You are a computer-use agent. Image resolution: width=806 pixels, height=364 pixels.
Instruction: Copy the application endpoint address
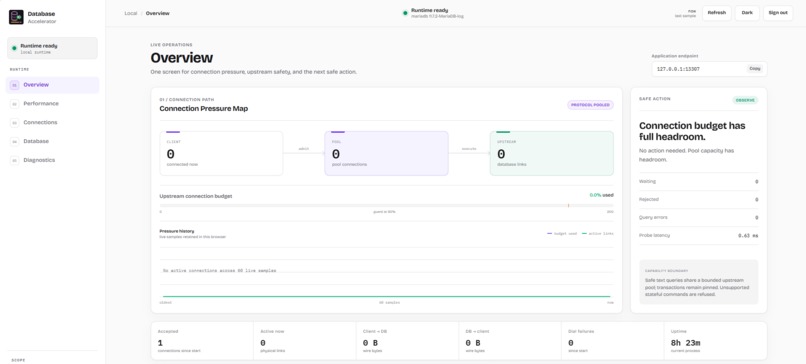(x=755, y=68)
